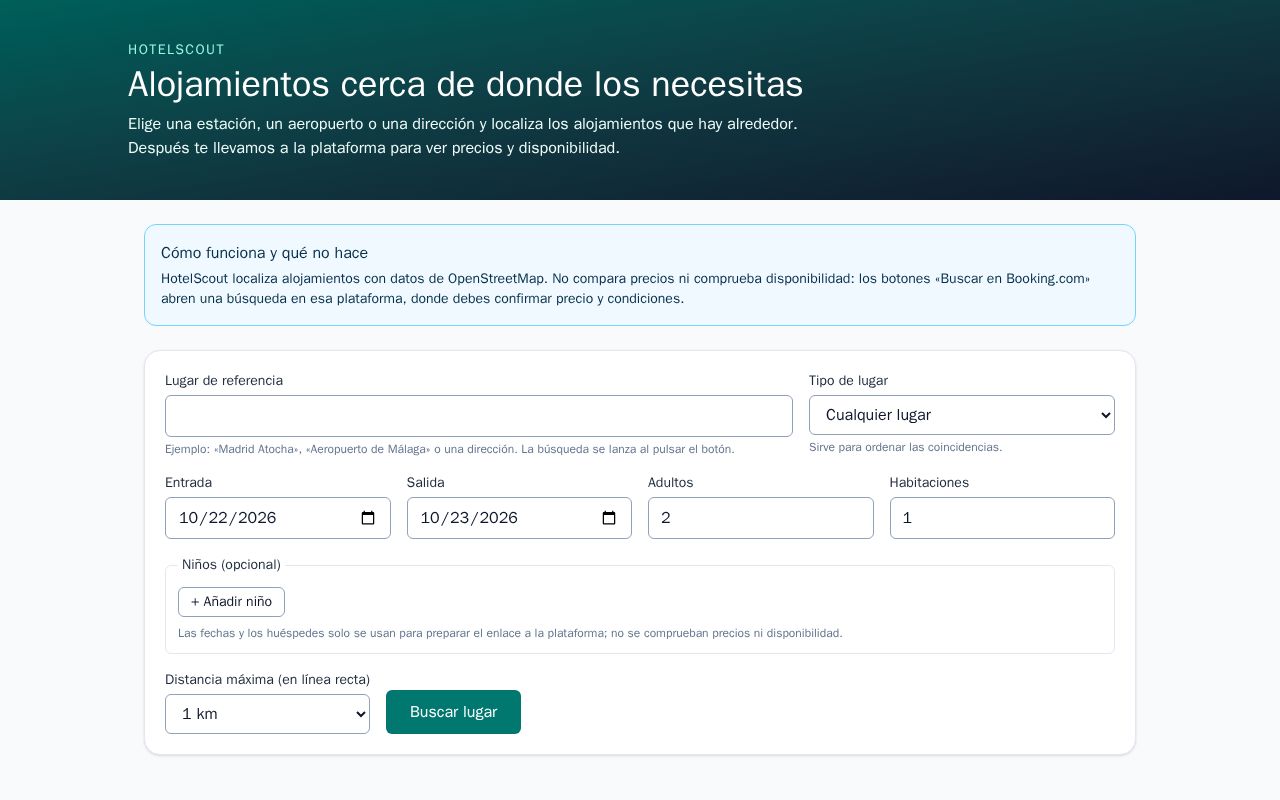Select the Adultos number field

coord(761,518)
